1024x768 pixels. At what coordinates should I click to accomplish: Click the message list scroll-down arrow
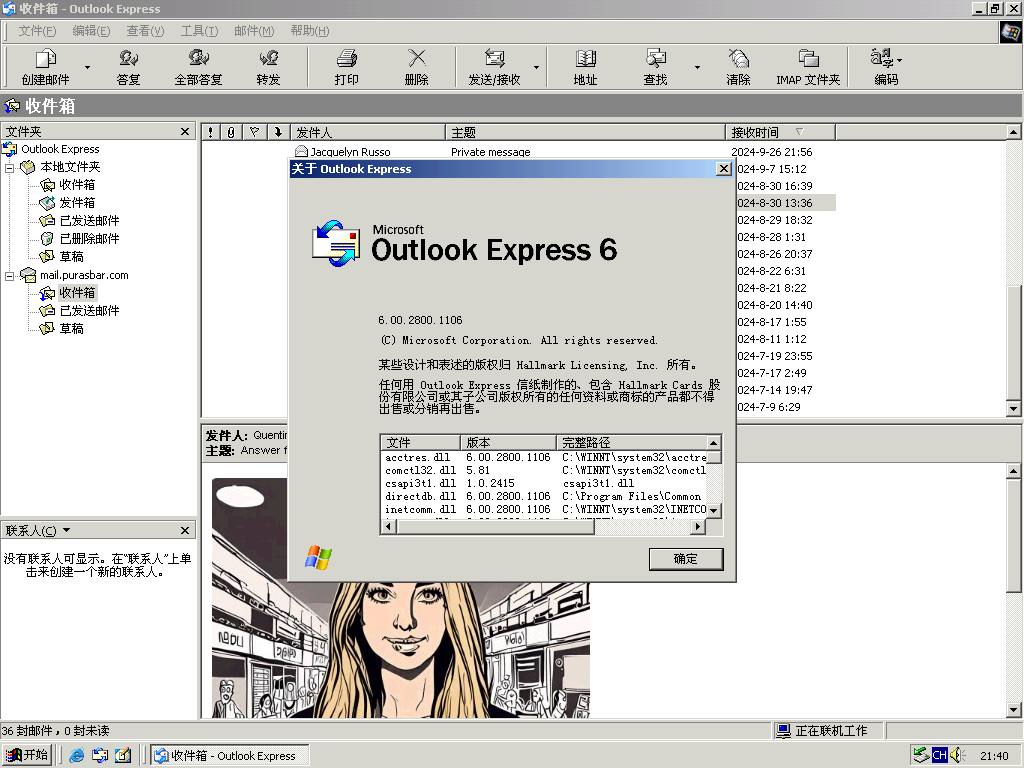point(1013,409)
